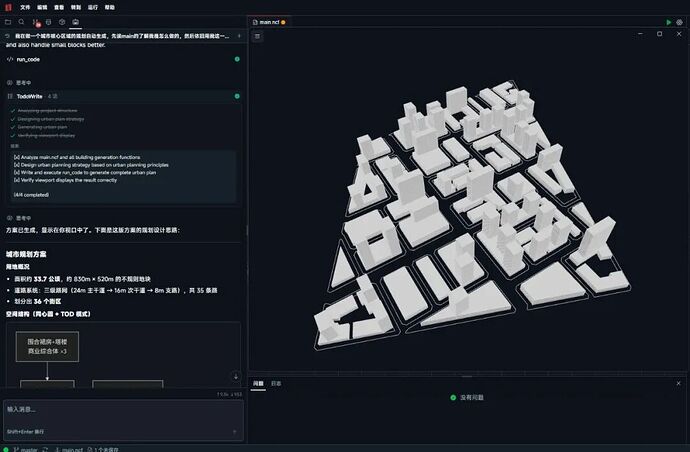The width and height of the screenshot is (690, 452).
Task: Switch to the 日志 tab in bottom panel
Action: (x=276, y=383)
